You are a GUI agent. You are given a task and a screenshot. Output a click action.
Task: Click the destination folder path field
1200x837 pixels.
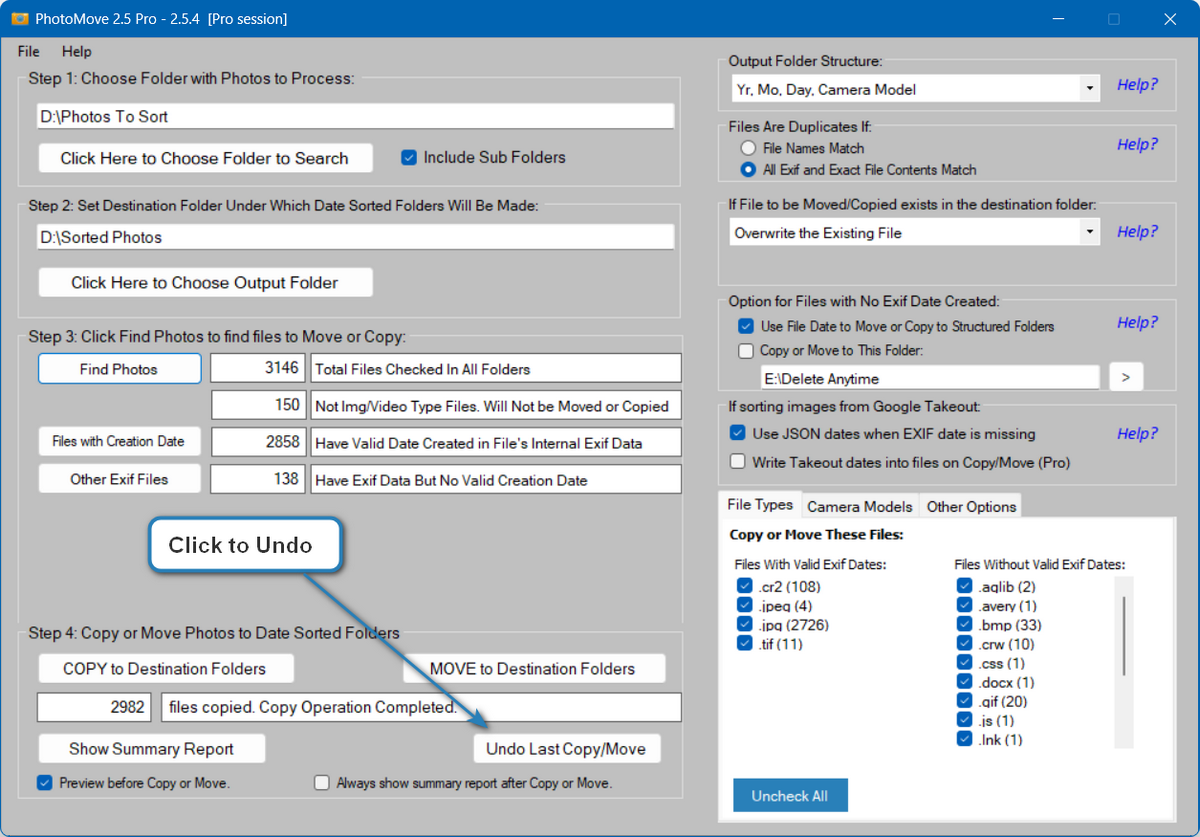click(355, 237)
